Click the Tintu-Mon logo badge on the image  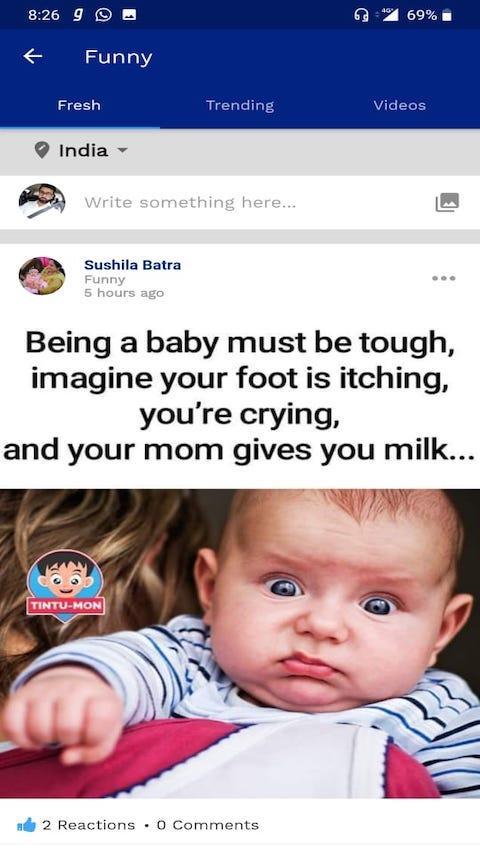[65, 586]
